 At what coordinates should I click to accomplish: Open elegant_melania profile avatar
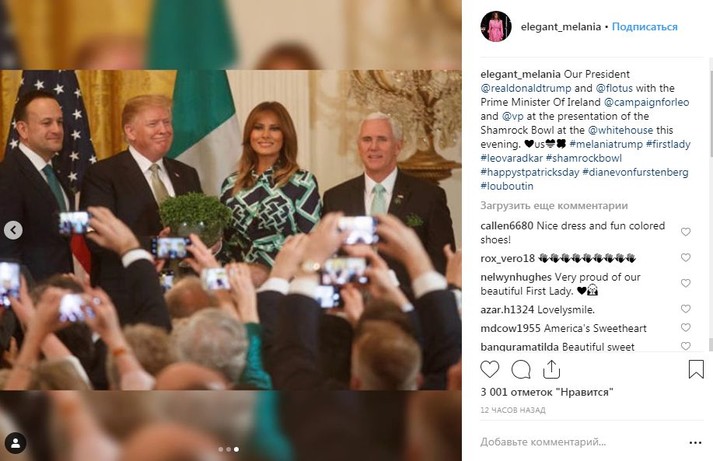(x=496, y=26)
